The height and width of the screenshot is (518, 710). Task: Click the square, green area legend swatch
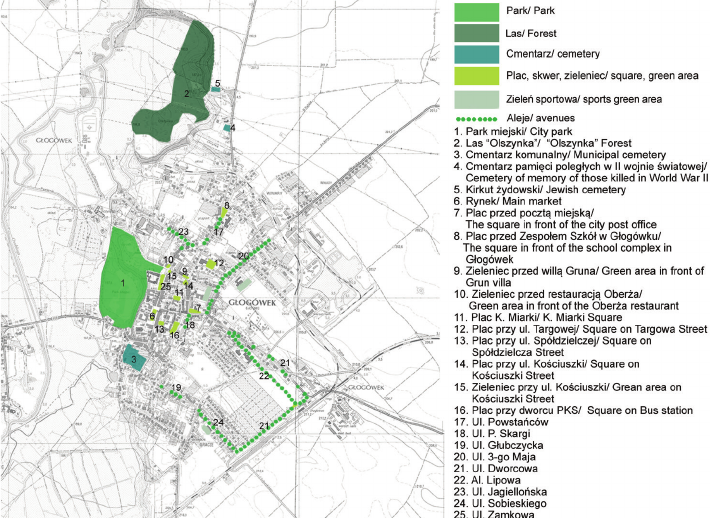(x=477, y=76)
